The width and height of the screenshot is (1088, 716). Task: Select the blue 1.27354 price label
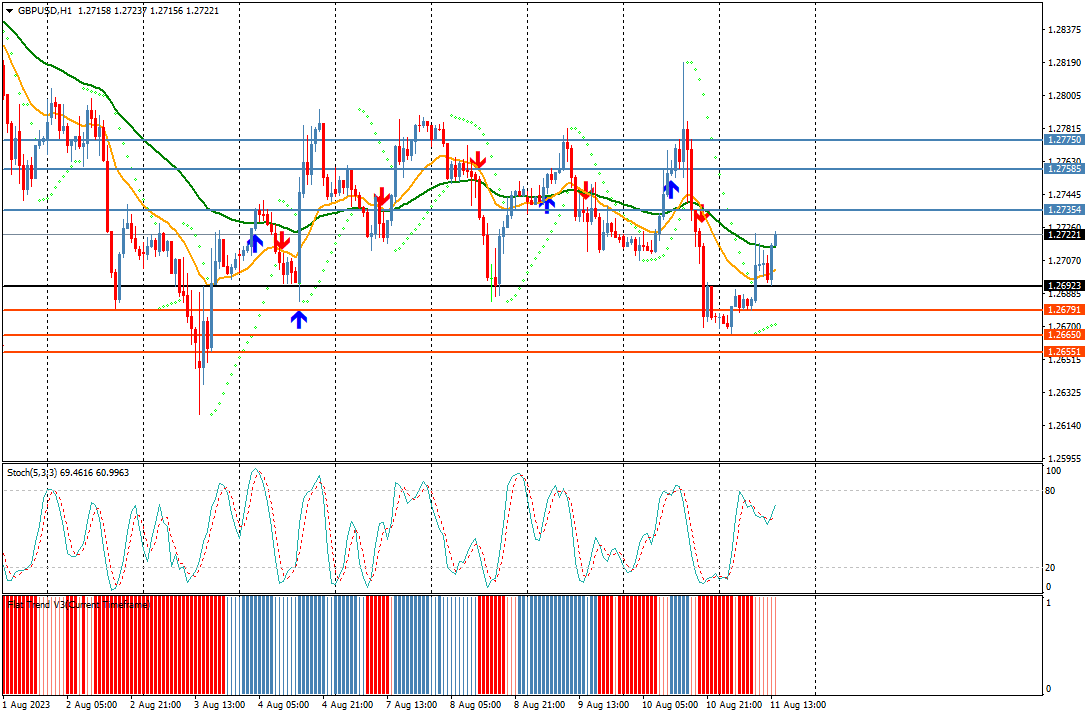pyautogui.click(x=1064, y=210)
